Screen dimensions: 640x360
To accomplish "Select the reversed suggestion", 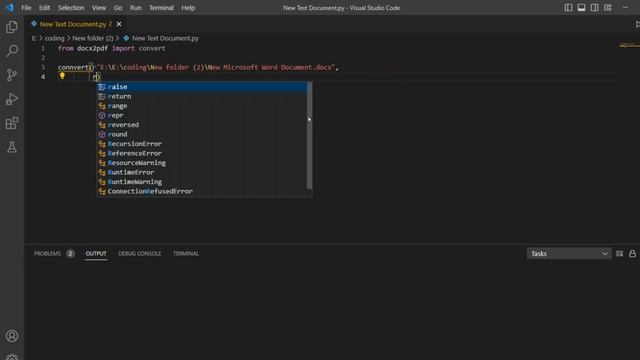I will pos(202,124).
